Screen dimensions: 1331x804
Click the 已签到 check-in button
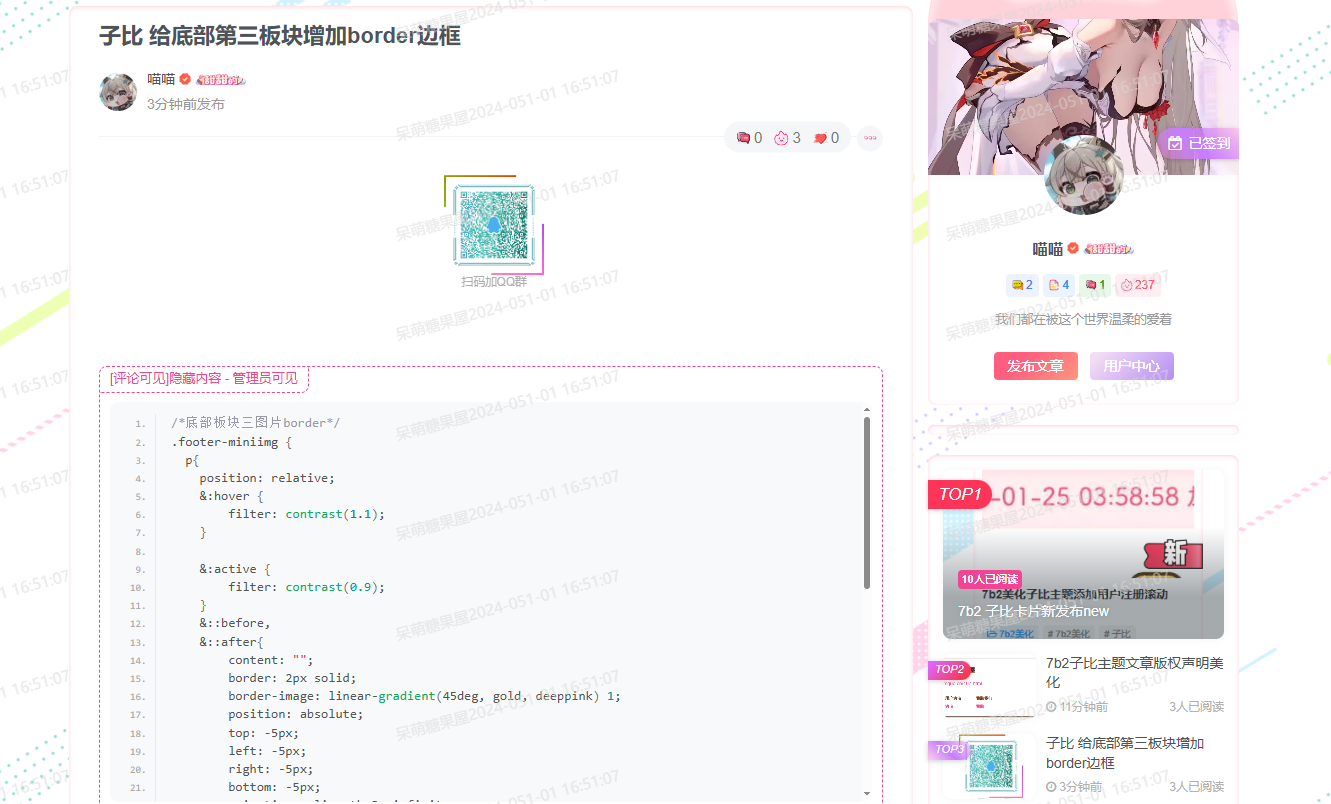coord(1199,143)
